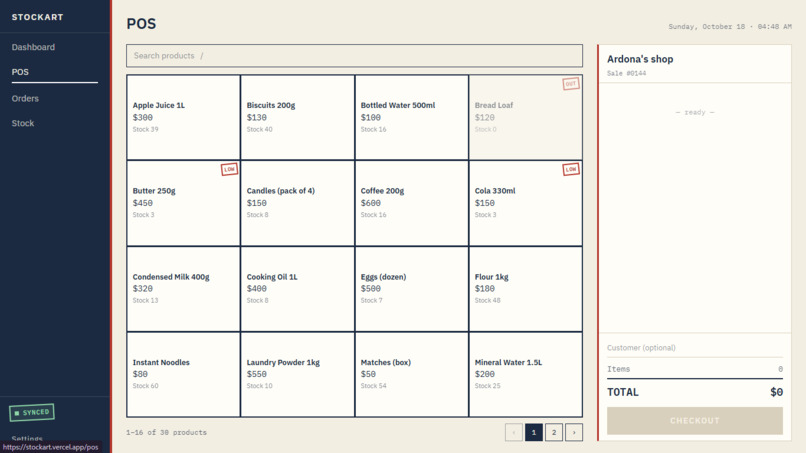The width and height of the screenshot is (806, 453).
Task: Click OUT badge on Bread Loaf
Action: click(x=571, y=84)
